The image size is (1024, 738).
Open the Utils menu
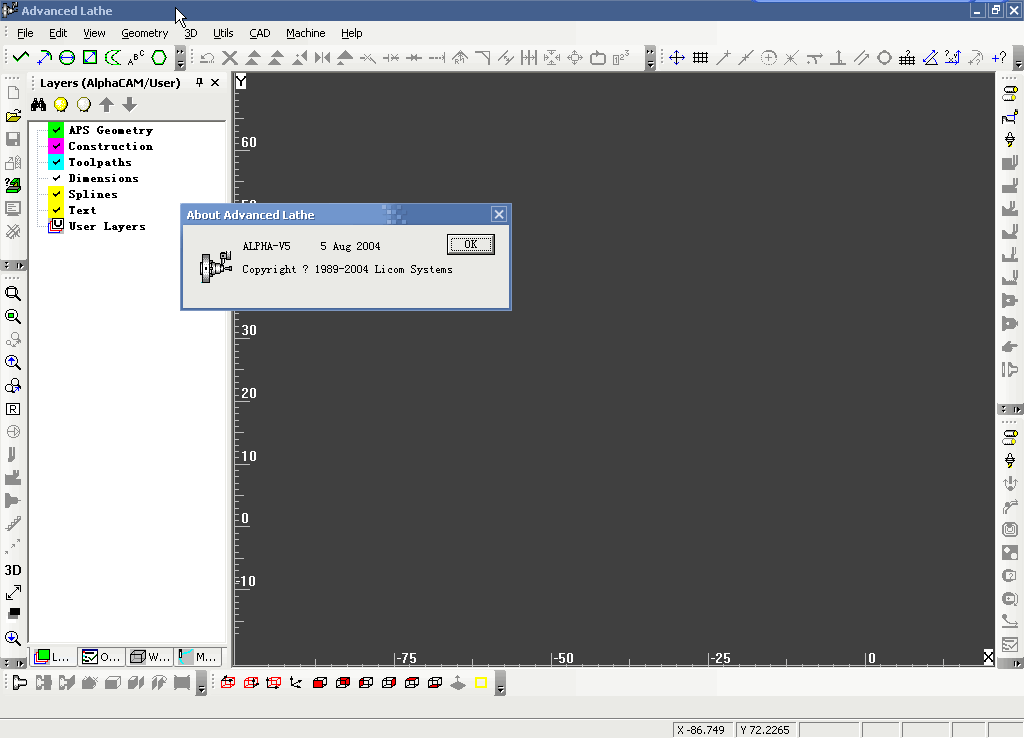coord(223,33)
